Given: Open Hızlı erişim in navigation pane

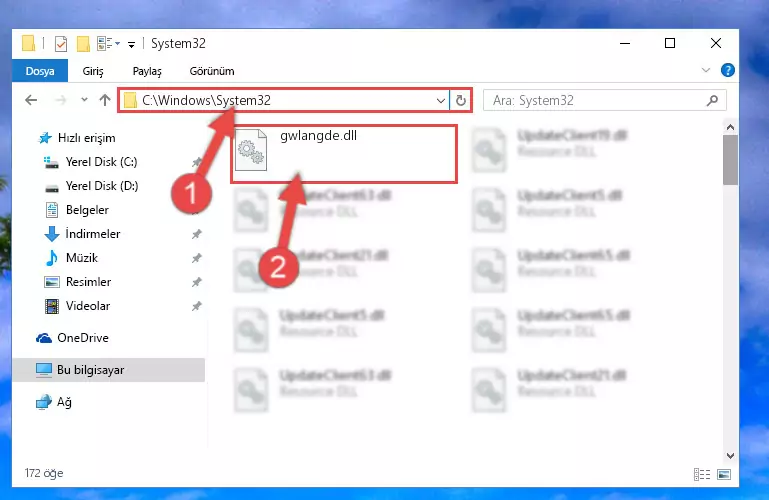Looking at the screenshot, I should click(x=77, y=138).
